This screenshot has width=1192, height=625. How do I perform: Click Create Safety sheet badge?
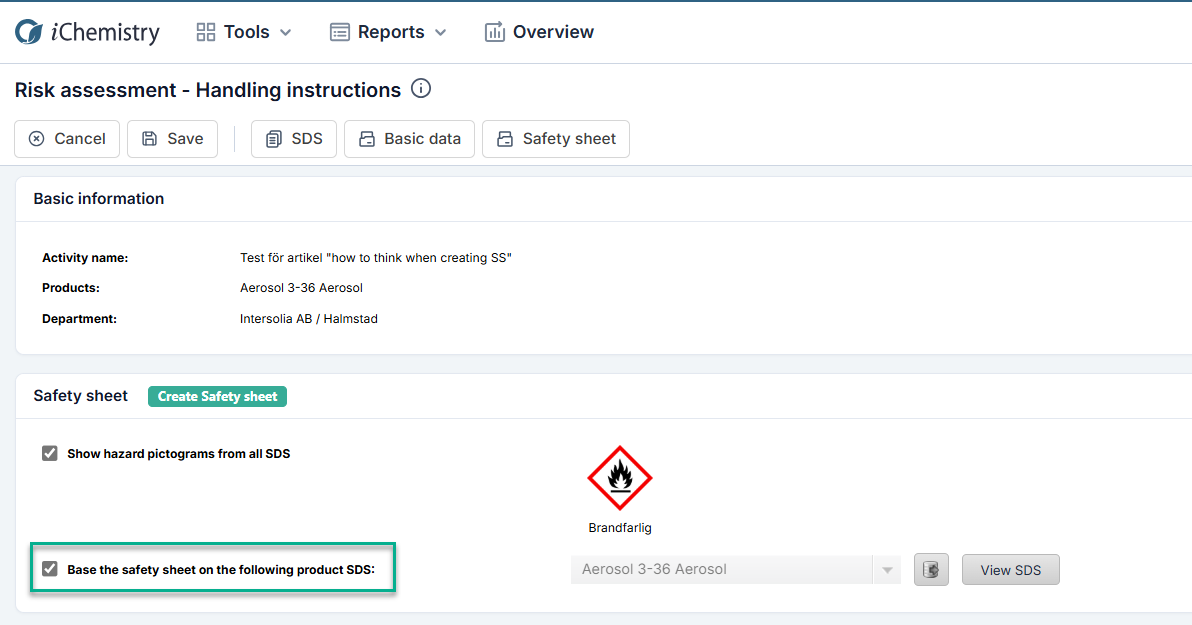[217, 396]
